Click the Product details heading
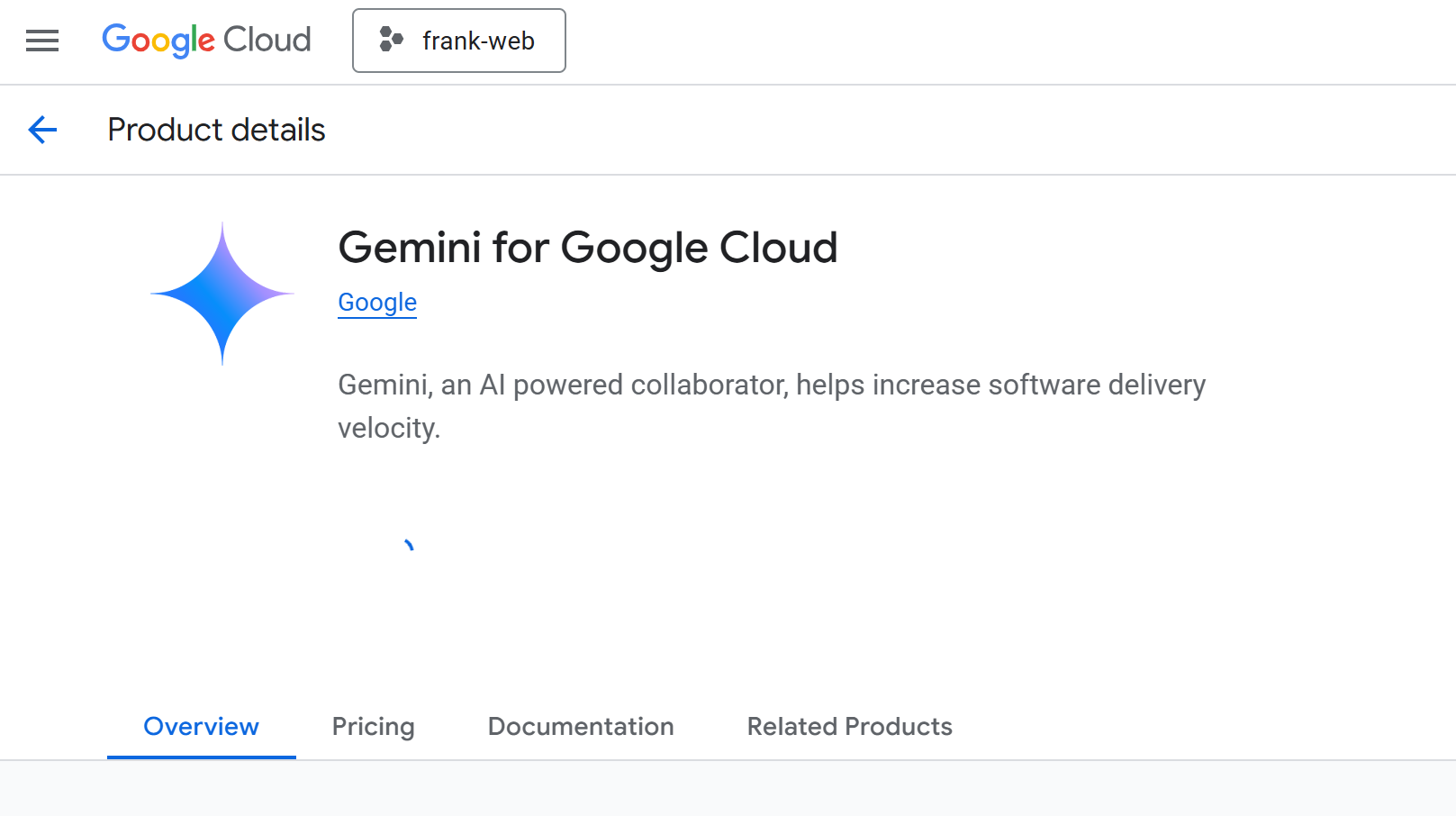The image size is (1456, 816). point(217,130)
